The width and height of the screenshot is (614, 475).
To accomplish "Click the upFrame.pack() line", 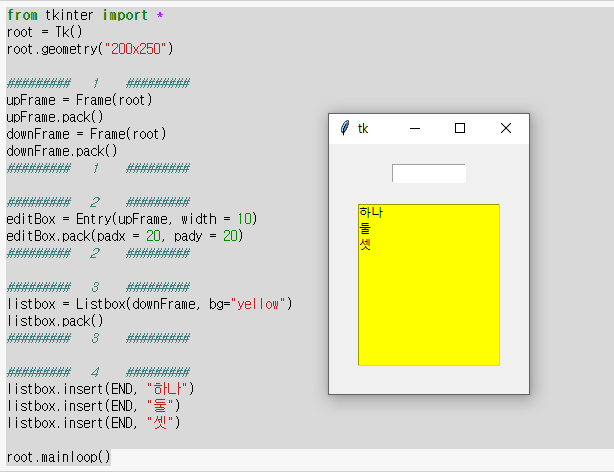I will (55, 117).
